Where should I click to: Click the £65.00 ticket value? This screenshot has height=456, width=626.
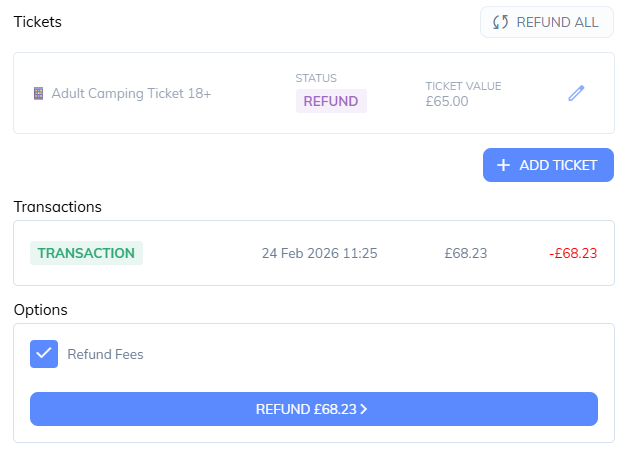(447, 101)
